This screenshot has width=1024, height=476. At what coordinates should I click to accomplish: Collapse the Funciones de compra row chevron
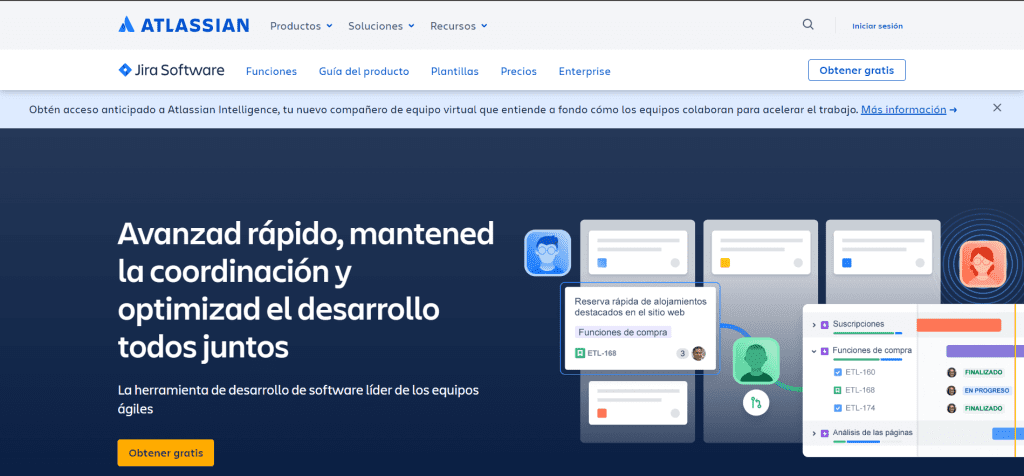[814, 351]
